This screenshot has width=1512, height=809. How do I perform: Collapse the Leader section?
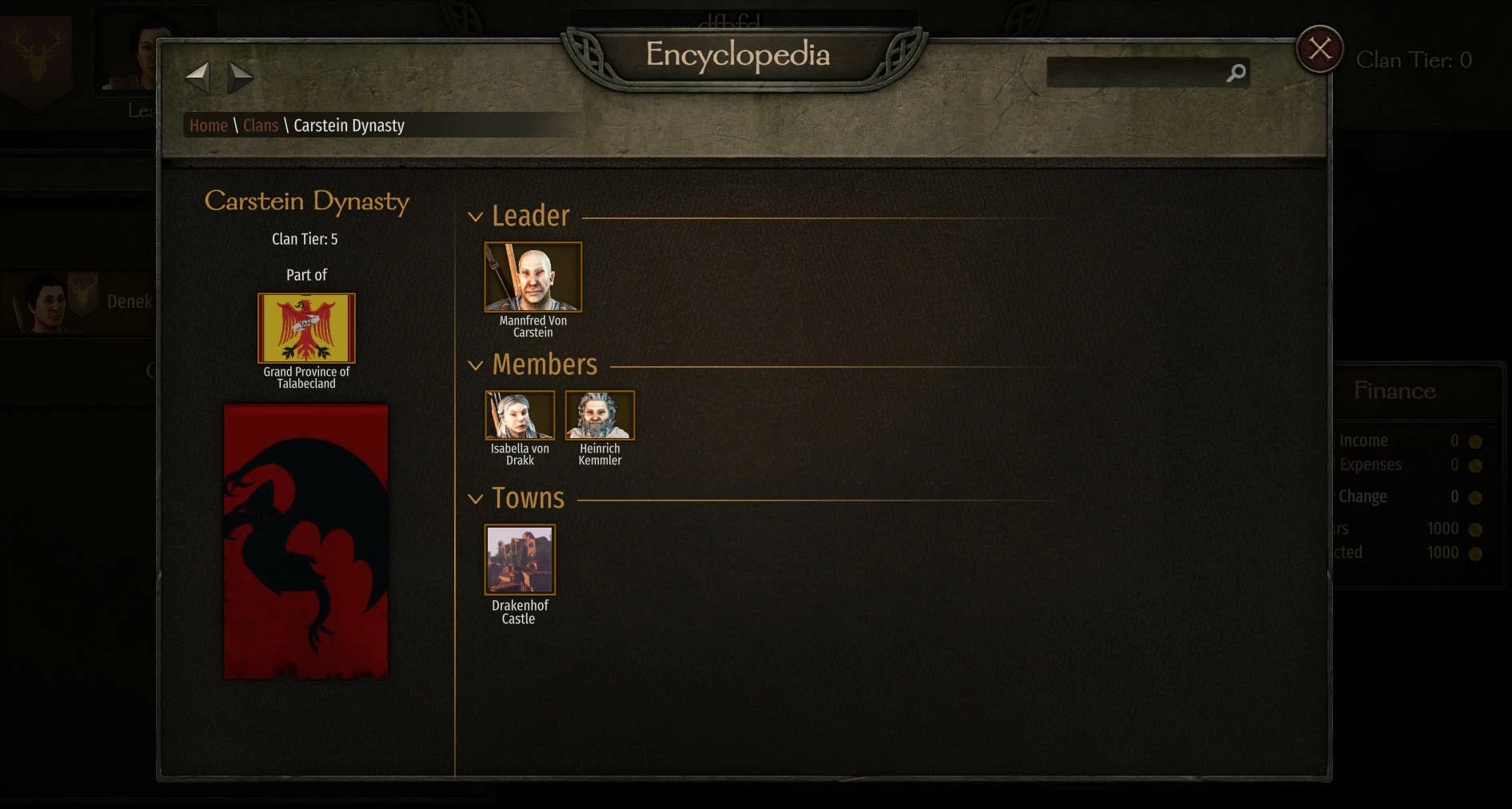pos(475,217)
